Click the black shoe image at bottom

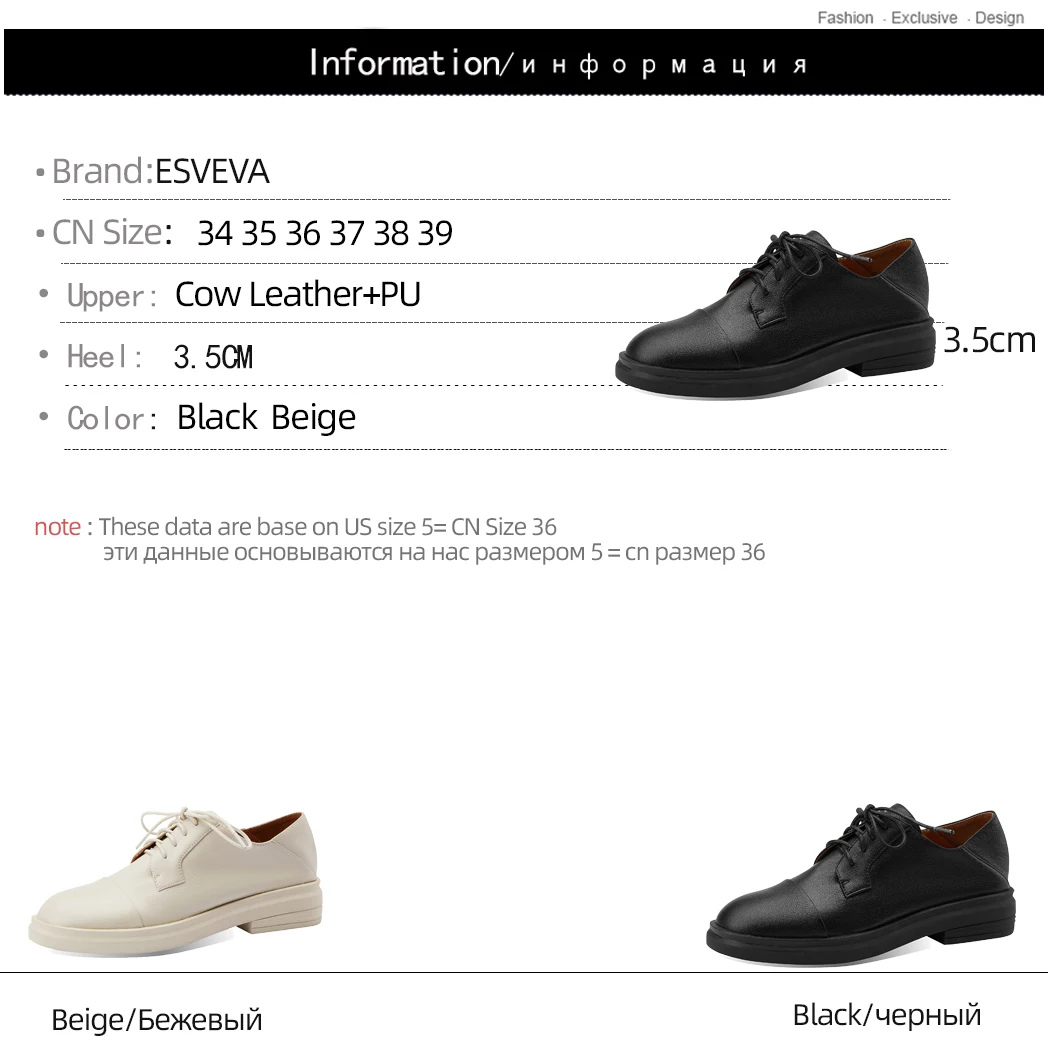click(x=862, y=883)
